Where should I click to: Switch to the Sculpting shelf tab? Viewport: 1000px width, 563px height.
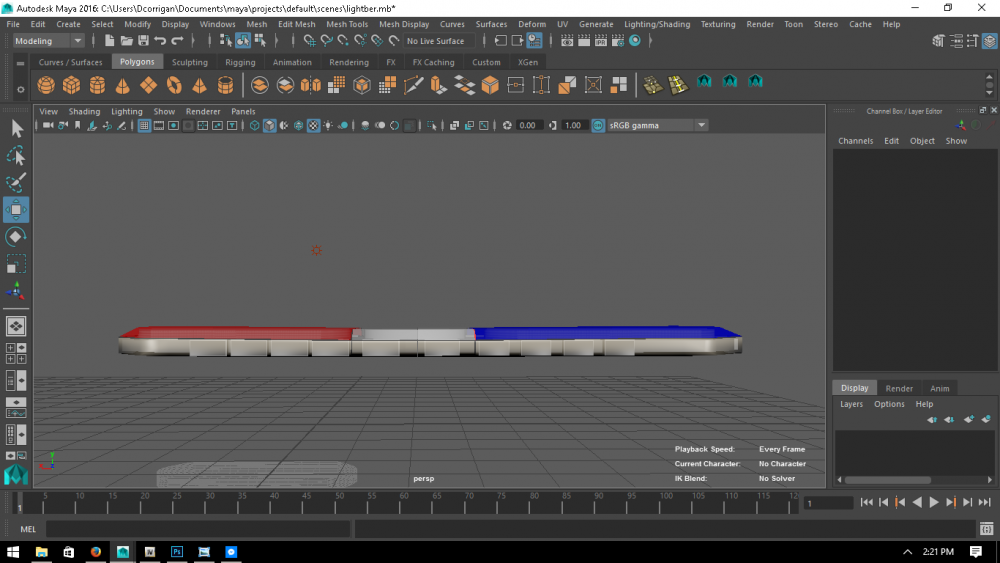point(189,62)
